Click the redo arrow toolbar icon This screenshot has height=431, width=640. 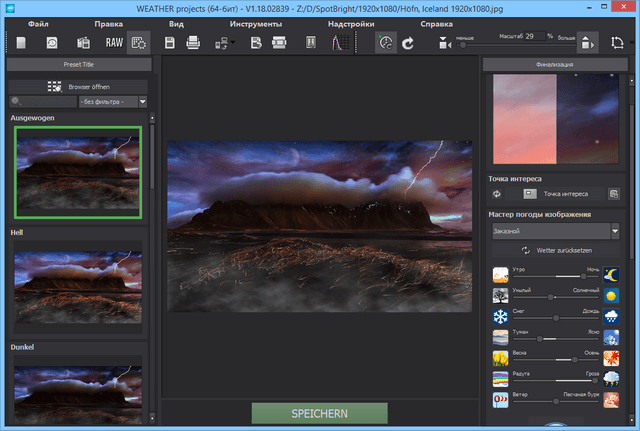[x=408, y=43]
